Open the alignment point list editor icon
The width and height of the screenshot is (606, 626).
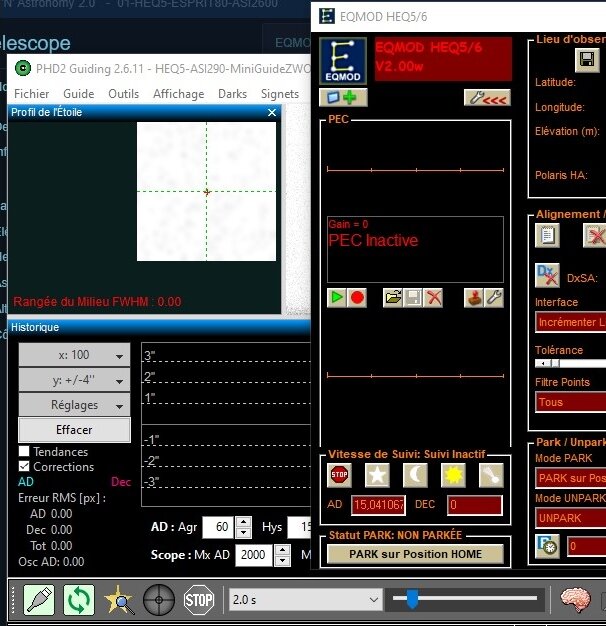coord(547,235)
